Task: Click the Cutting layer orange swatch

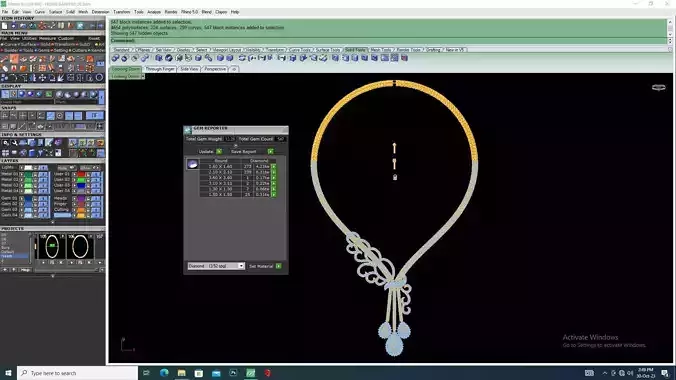Action: pos(81,210)
